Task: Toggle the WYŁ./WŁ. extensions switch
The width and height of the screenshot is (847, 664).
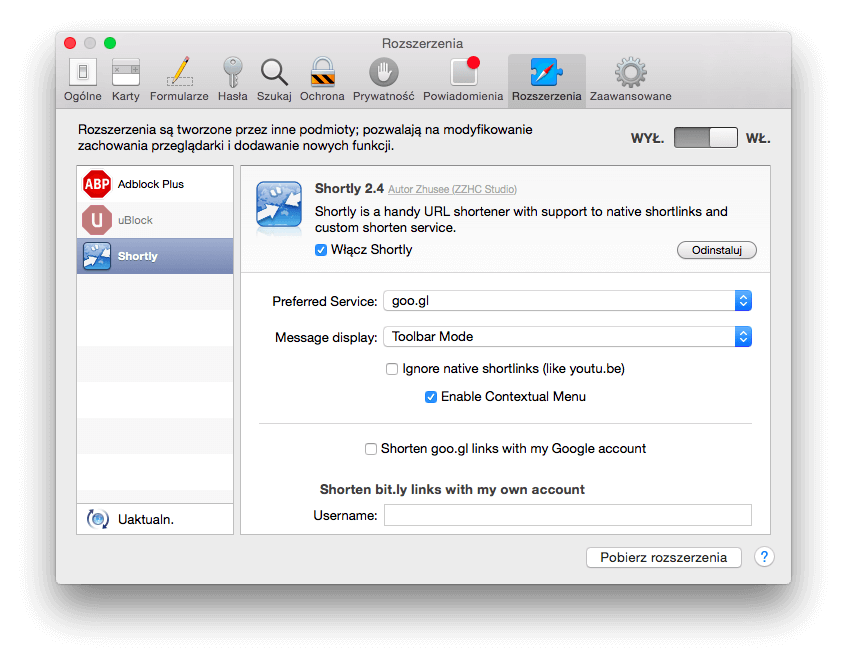Action: [x=705, y=138]
